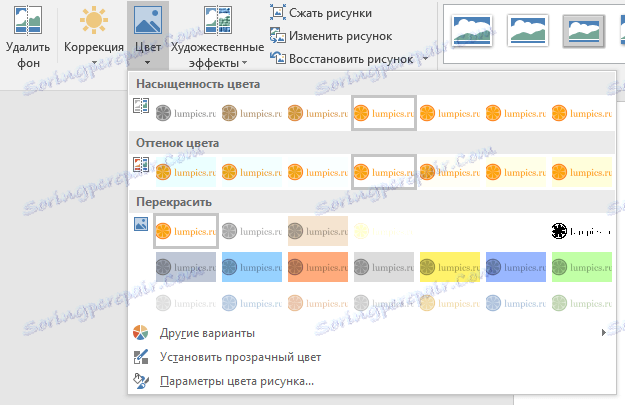Open the Художественные эффекты dropdown
625x405 pixels.
point(217,37)
